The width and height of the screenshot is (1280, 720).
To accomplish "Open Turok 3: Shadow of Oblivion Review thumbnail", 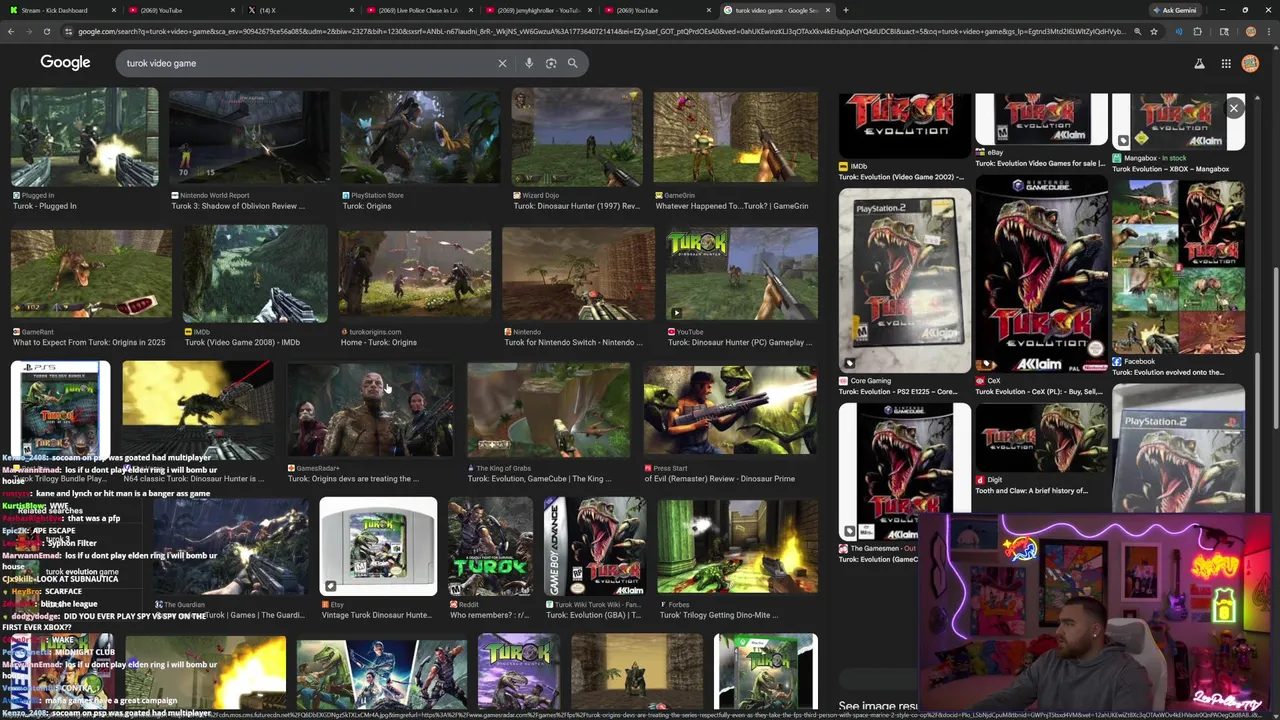I will [x=249, y=137].
